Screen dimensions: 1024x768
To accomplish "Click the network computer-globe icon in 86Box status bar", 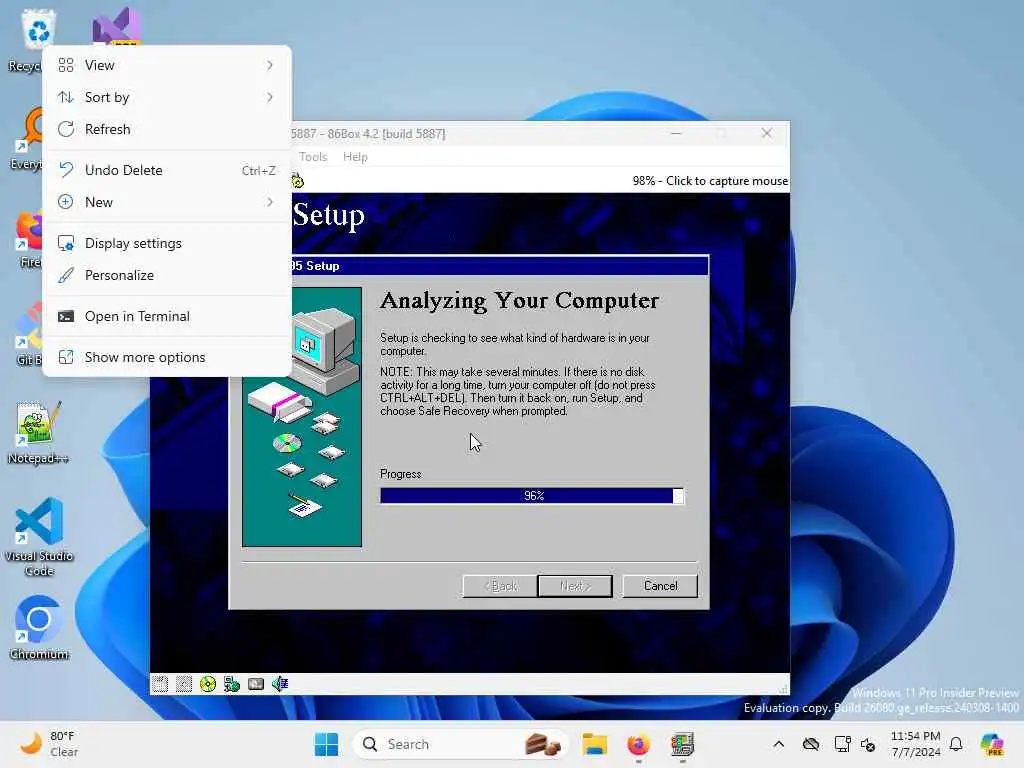I will [x=232, y=684].
